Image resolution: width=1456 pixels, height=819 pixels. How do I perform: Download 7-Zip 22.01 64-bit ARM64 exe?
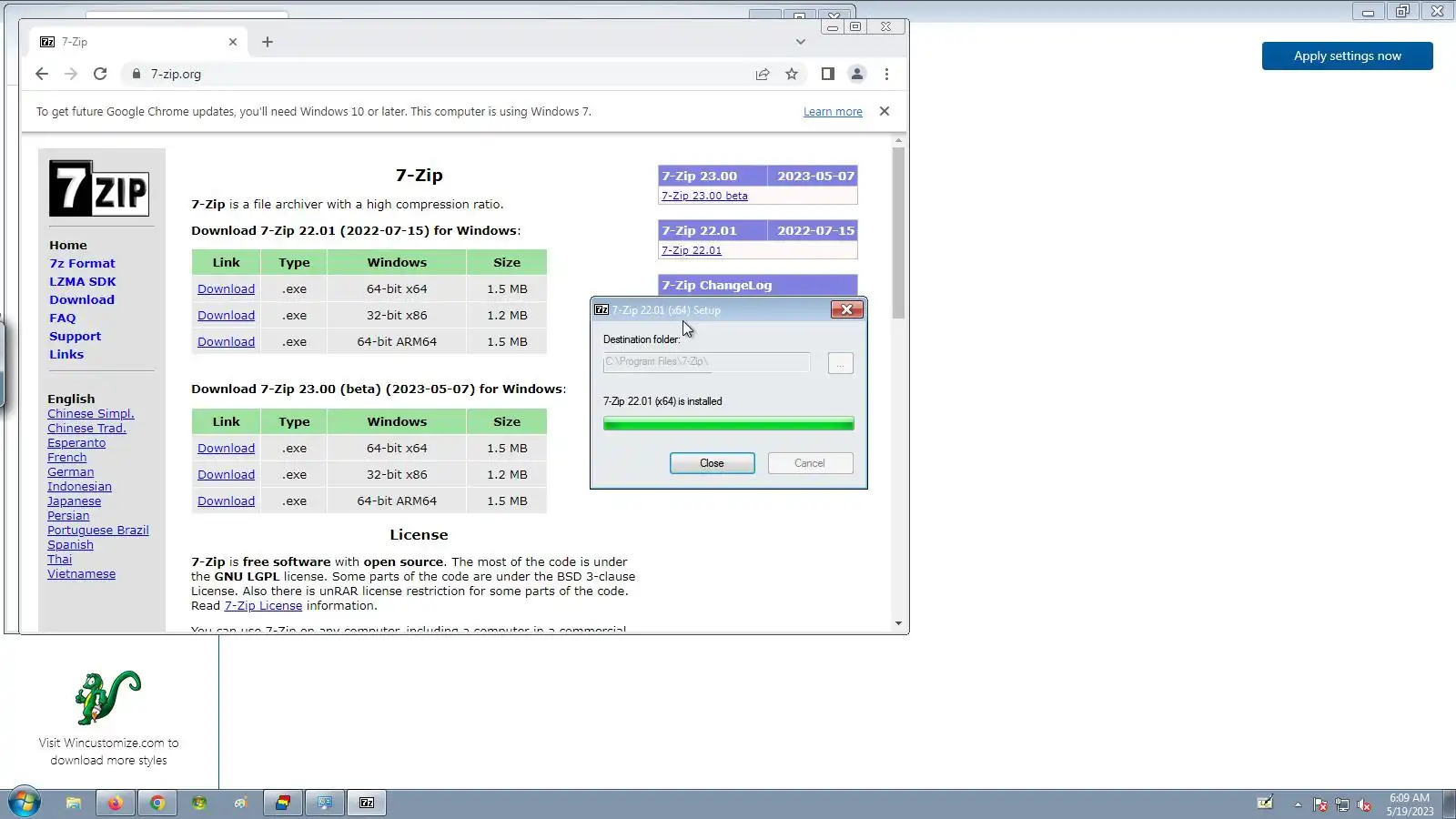226,341
